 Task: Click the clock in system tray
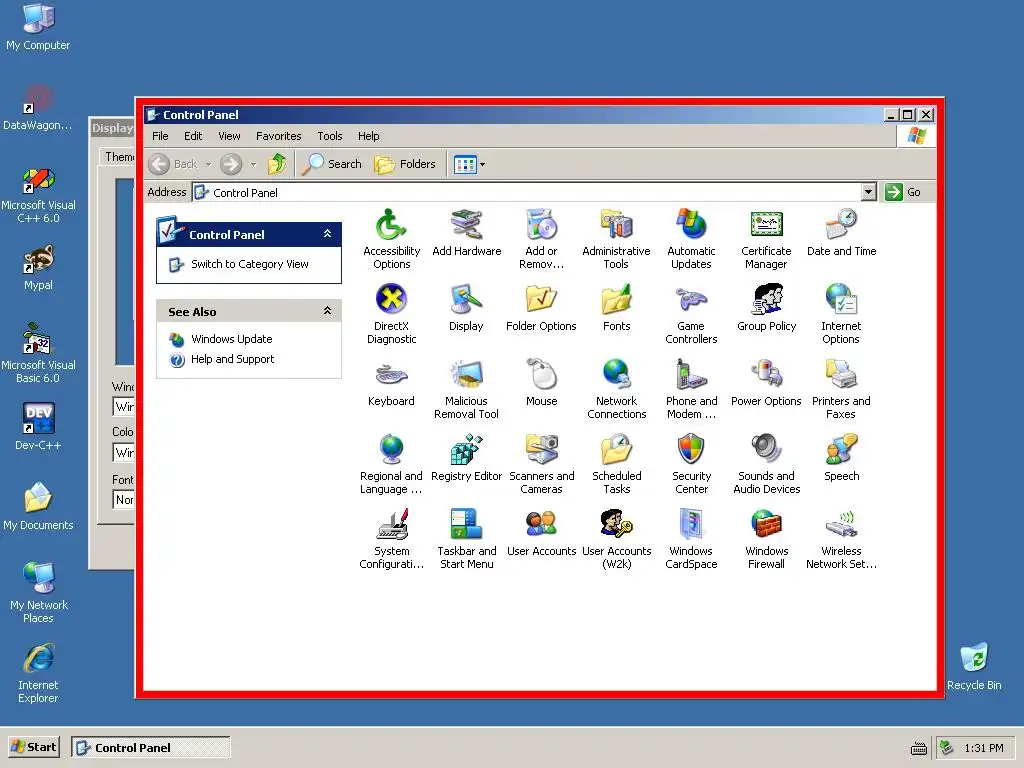[x=984, y=748]
